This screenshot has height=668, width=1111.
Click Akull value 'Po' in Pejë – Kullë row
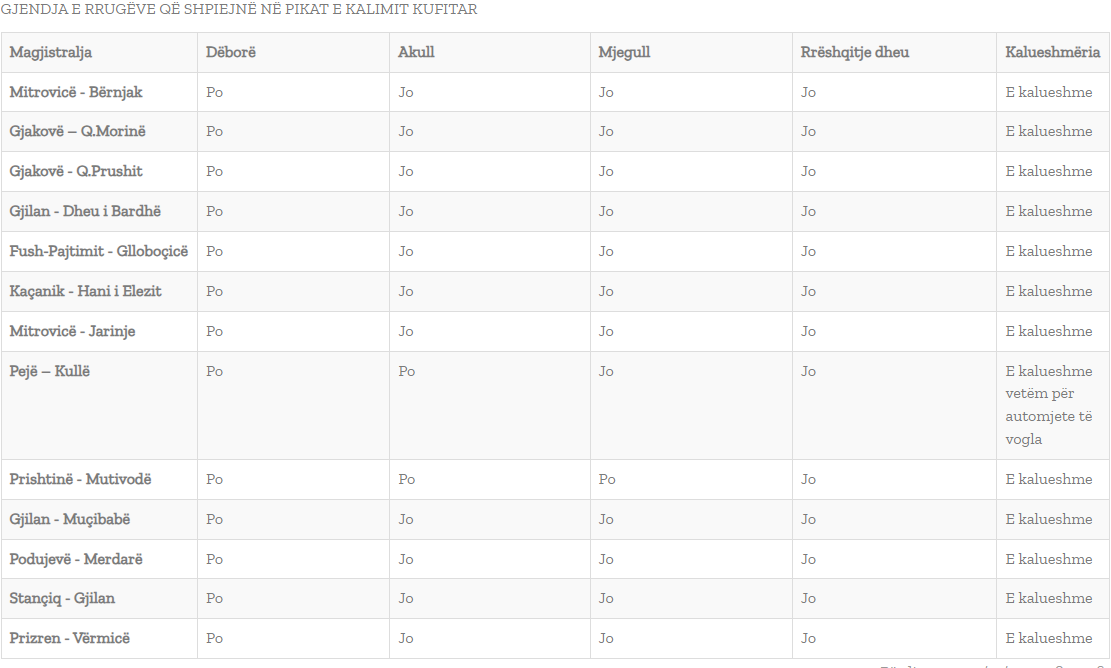tap(407, 371)
